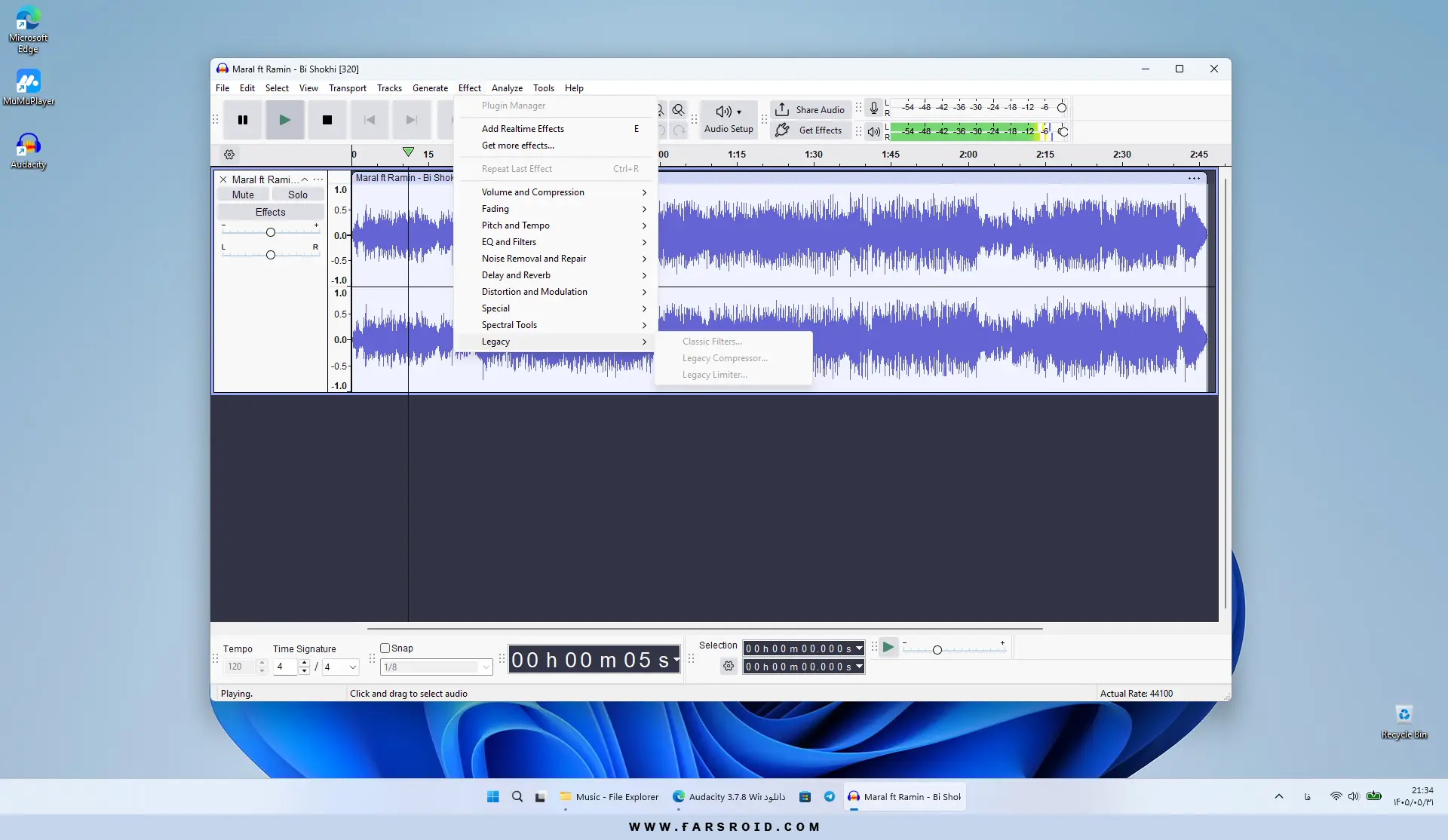Click the track gain slider knob
The width and height of the screenshot is (1448, 840).
click(x=270, y=232)
